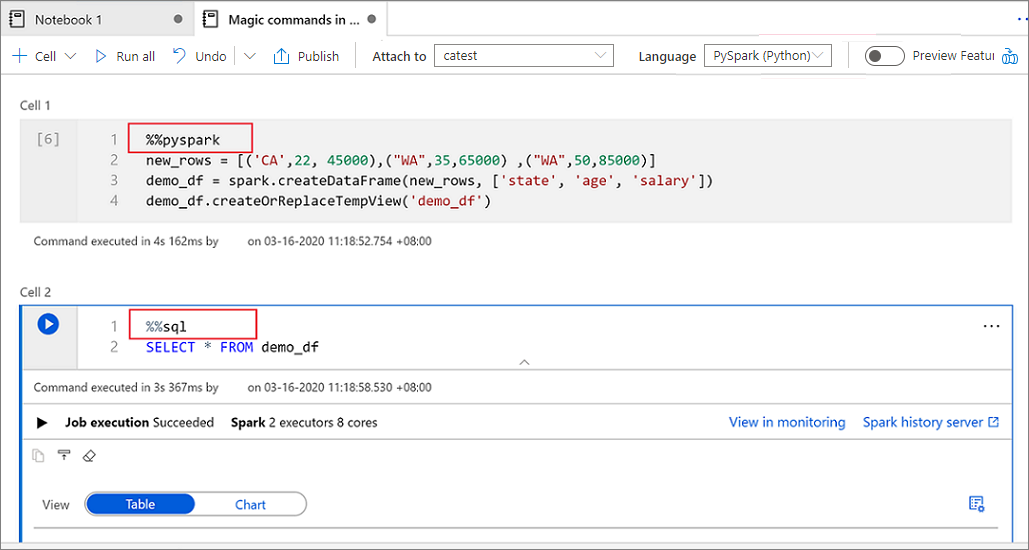Screen dimensions: 1029x550
Task: Toggle the Preview Features switch
Action: [x=884, y=56]
